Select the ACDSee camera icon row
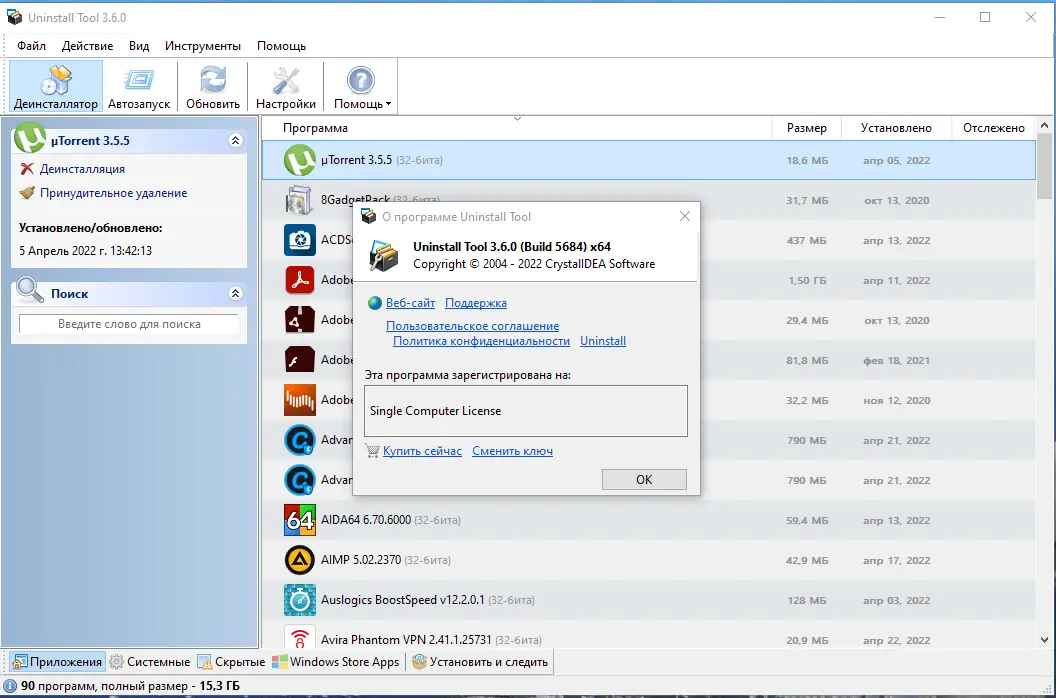The image size is (1056, 698). [x=300, y=240]
